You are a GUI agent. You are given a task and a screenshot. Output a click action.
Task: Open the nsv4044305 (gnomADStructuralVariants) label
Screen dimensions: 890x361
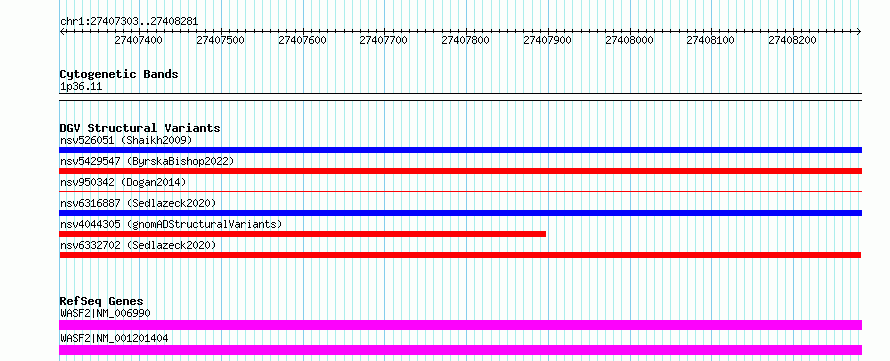pos(171,224)
